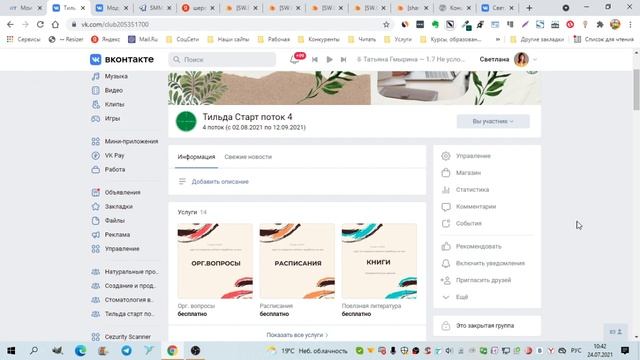The image size is (640, 360).
Task: Skip to next track in header player
Action: pyautogui.click(x=344, y=60)
